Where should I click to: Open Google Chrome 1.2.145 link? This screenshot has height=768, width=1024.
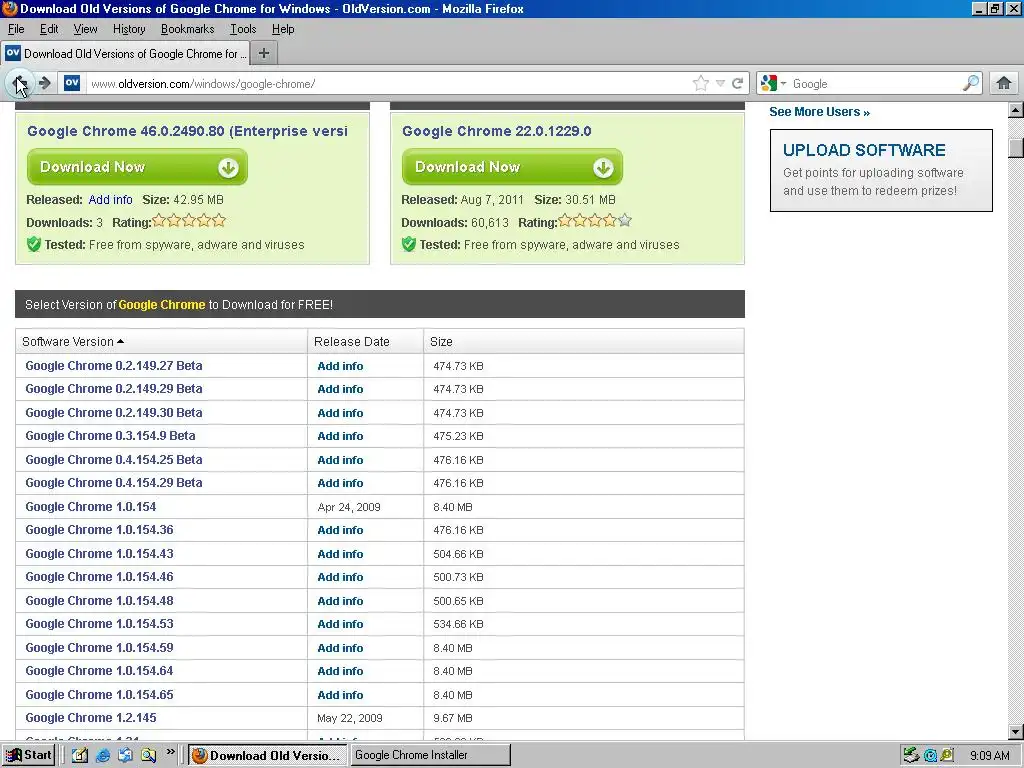[x=91, y=718]
